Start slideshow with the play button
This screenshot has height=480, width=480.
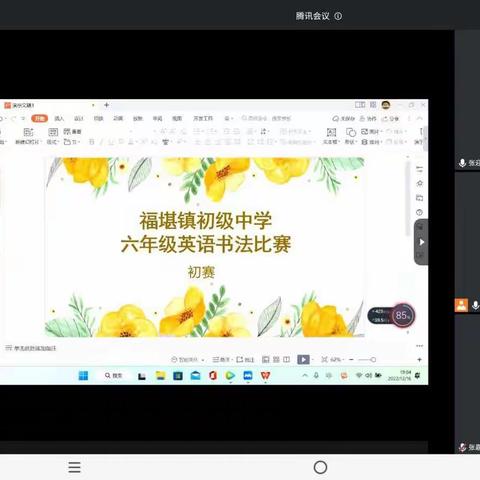303,360
